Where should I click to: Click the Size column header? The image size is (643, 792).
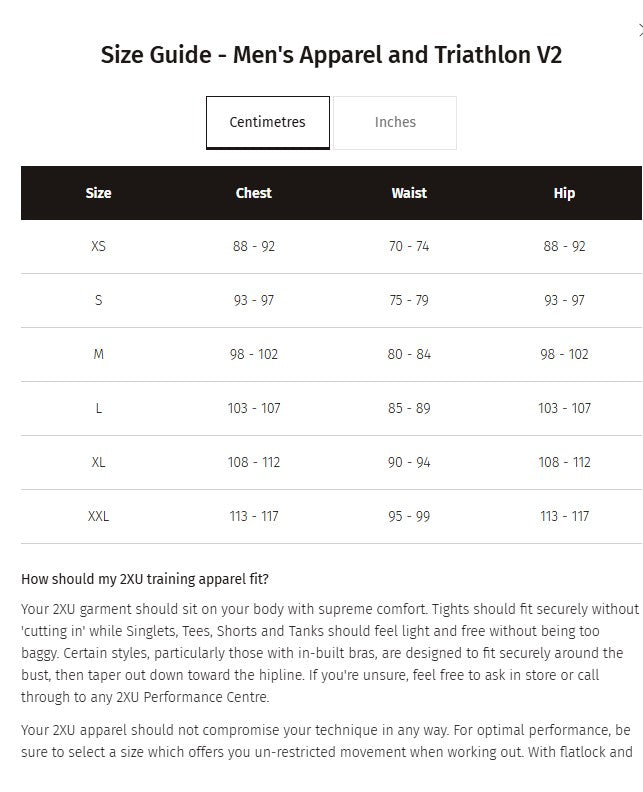pyautogui.click(x=98, y=193)
